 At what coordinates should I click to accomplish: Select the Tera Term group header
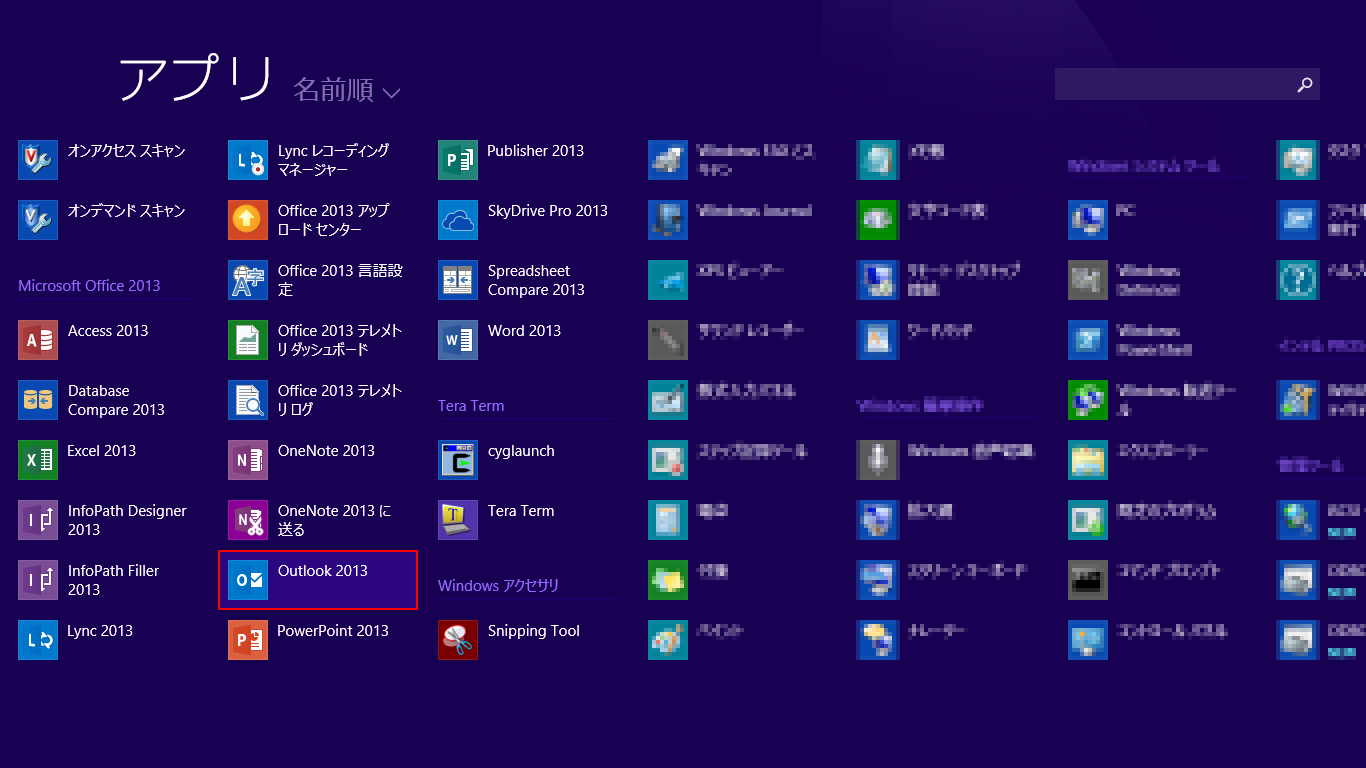471,406
